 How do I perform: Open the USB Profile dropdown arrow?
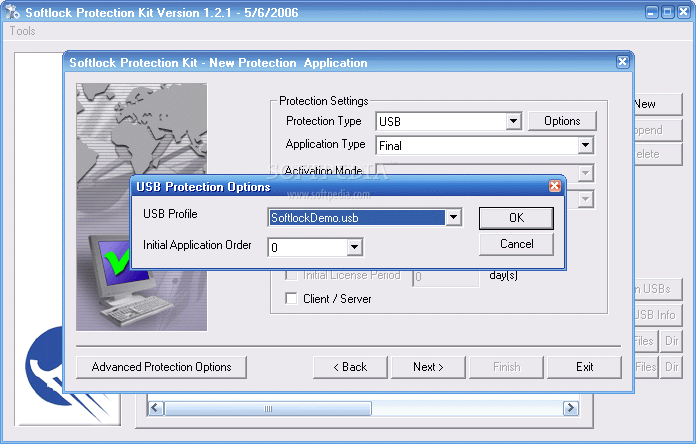coord(453,218)
